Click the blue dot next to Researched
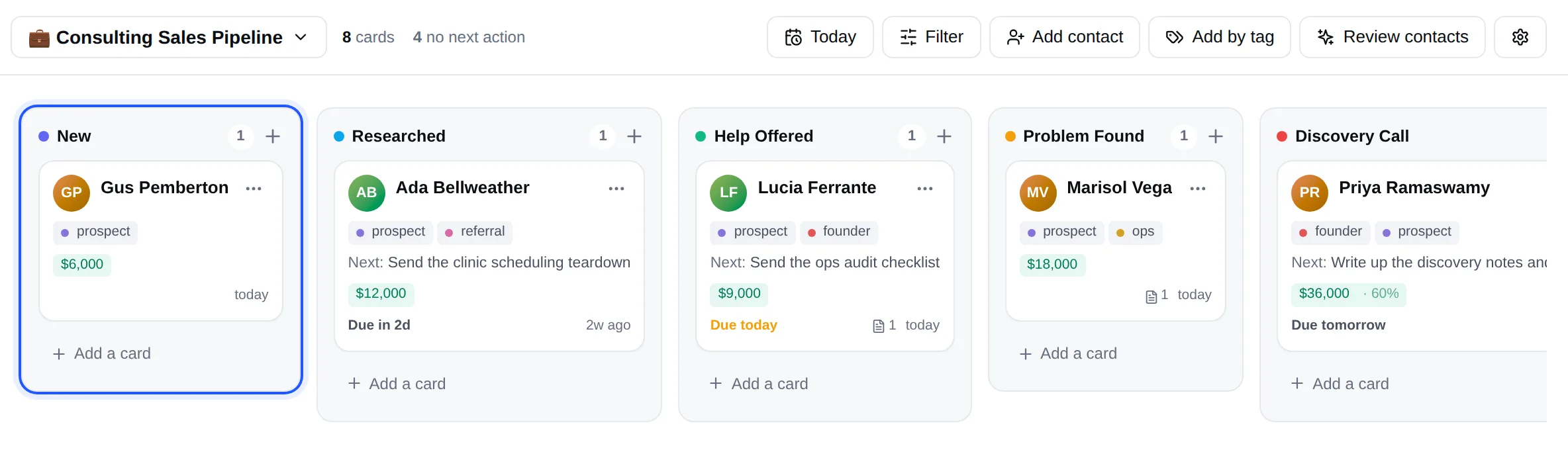This screenshot has height=450, width=1568. coord(339,136)
